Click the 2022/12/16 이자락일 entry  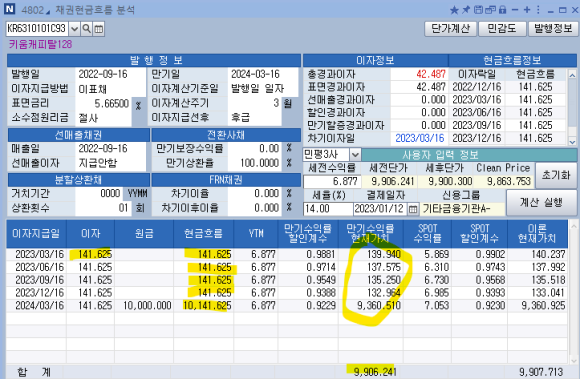pos(477,87)
